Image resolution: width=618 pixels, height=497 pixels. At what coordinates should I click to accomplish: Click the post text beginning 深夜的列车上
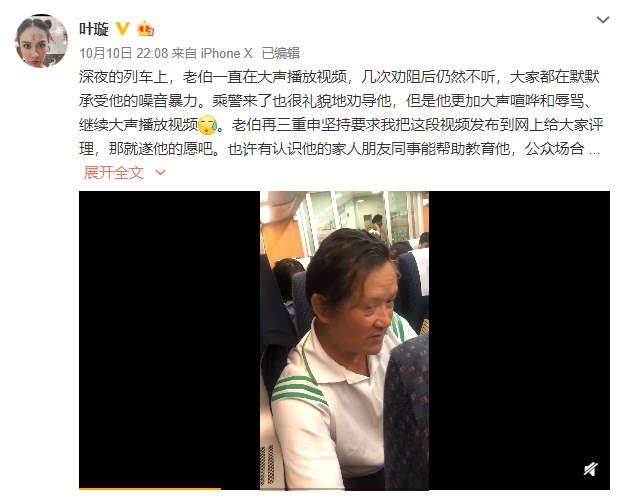click(x=339, y=113)
